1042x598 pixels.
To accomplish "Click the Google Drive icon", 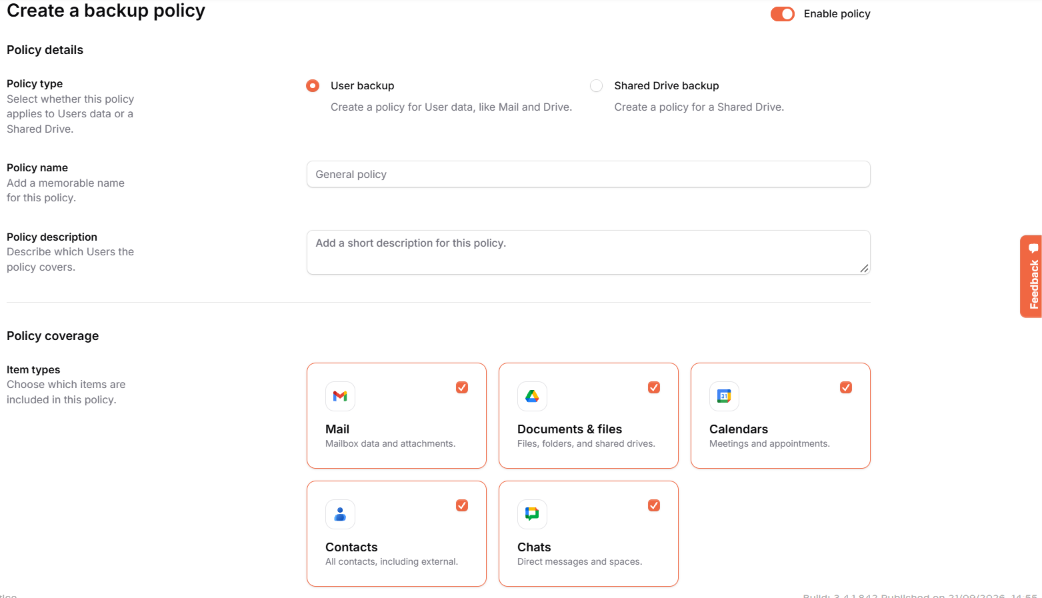I will (532, 396).
